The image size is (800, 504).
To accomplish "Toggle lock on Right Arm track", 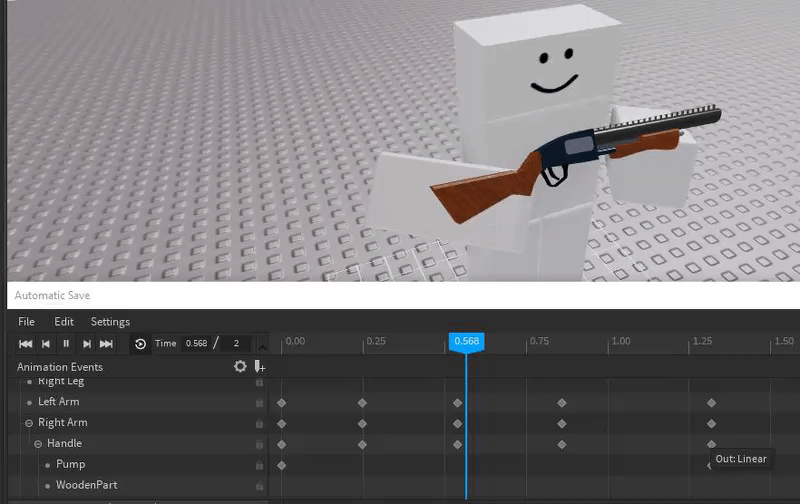I will click(259, 423).
